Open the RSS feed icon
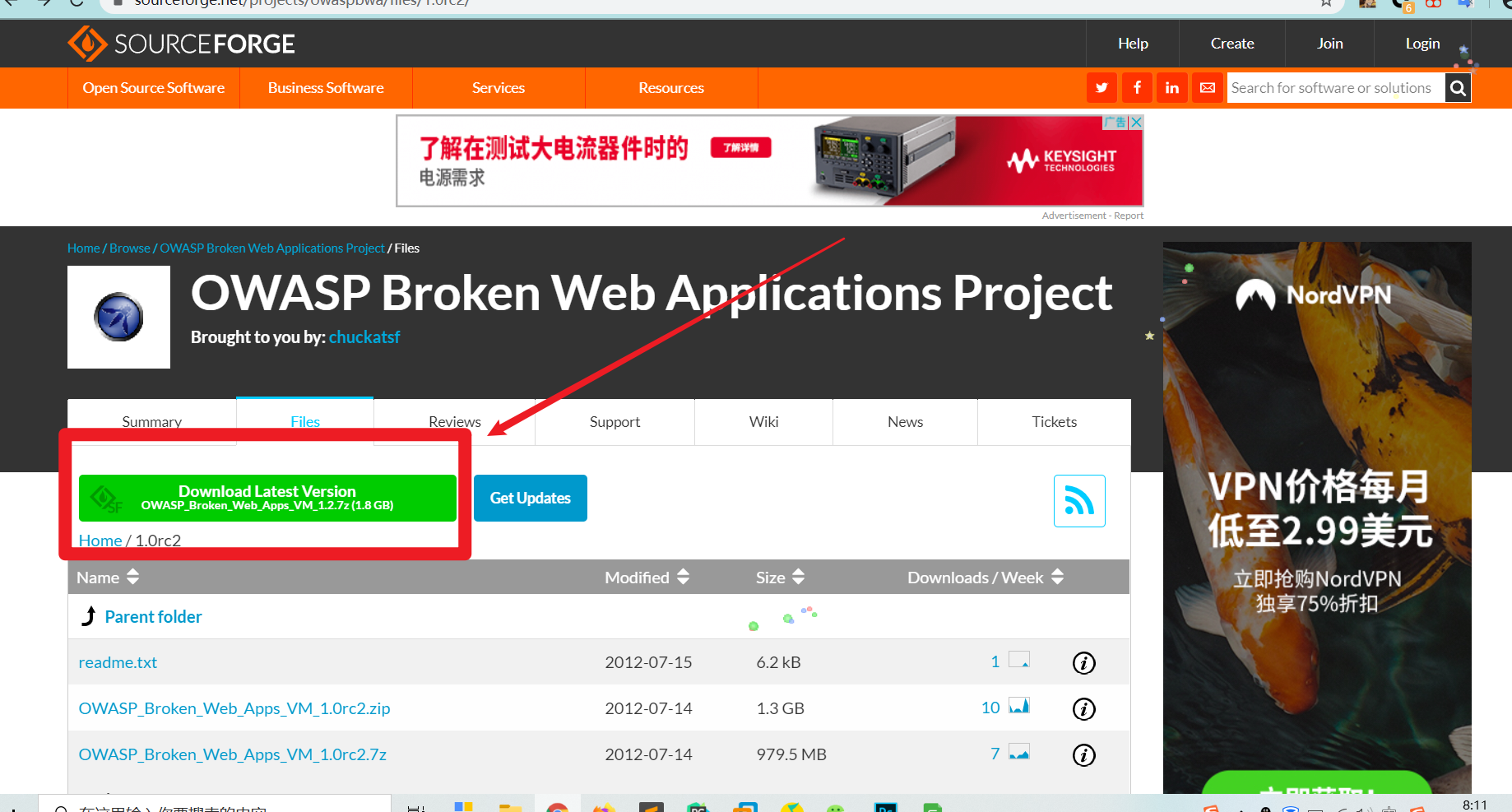The height and width of the screenshot is (812, 1512). (1079, 501)
